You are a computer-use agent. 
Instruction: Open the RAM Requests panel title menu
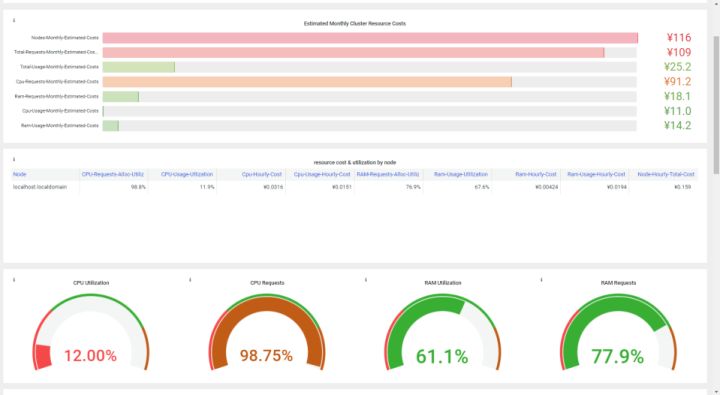618,283
